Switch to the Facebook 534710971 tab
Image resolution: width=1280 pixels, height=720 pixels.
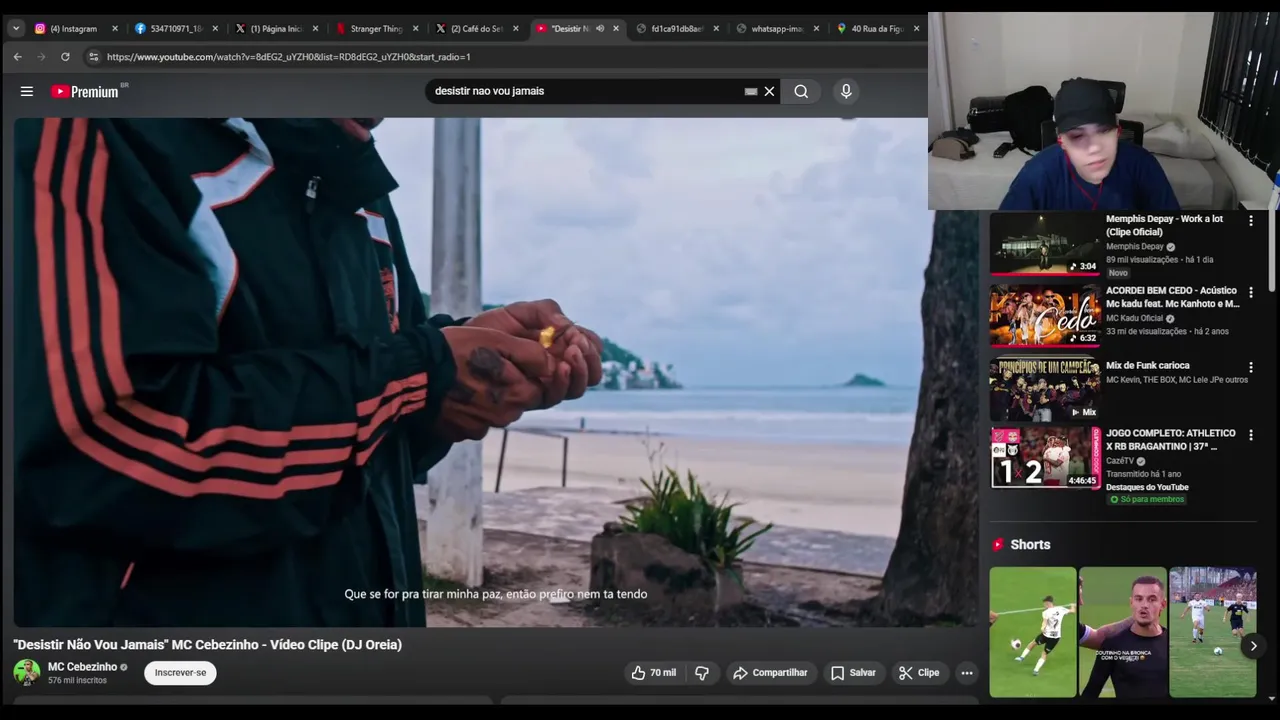tap(176, 29)
